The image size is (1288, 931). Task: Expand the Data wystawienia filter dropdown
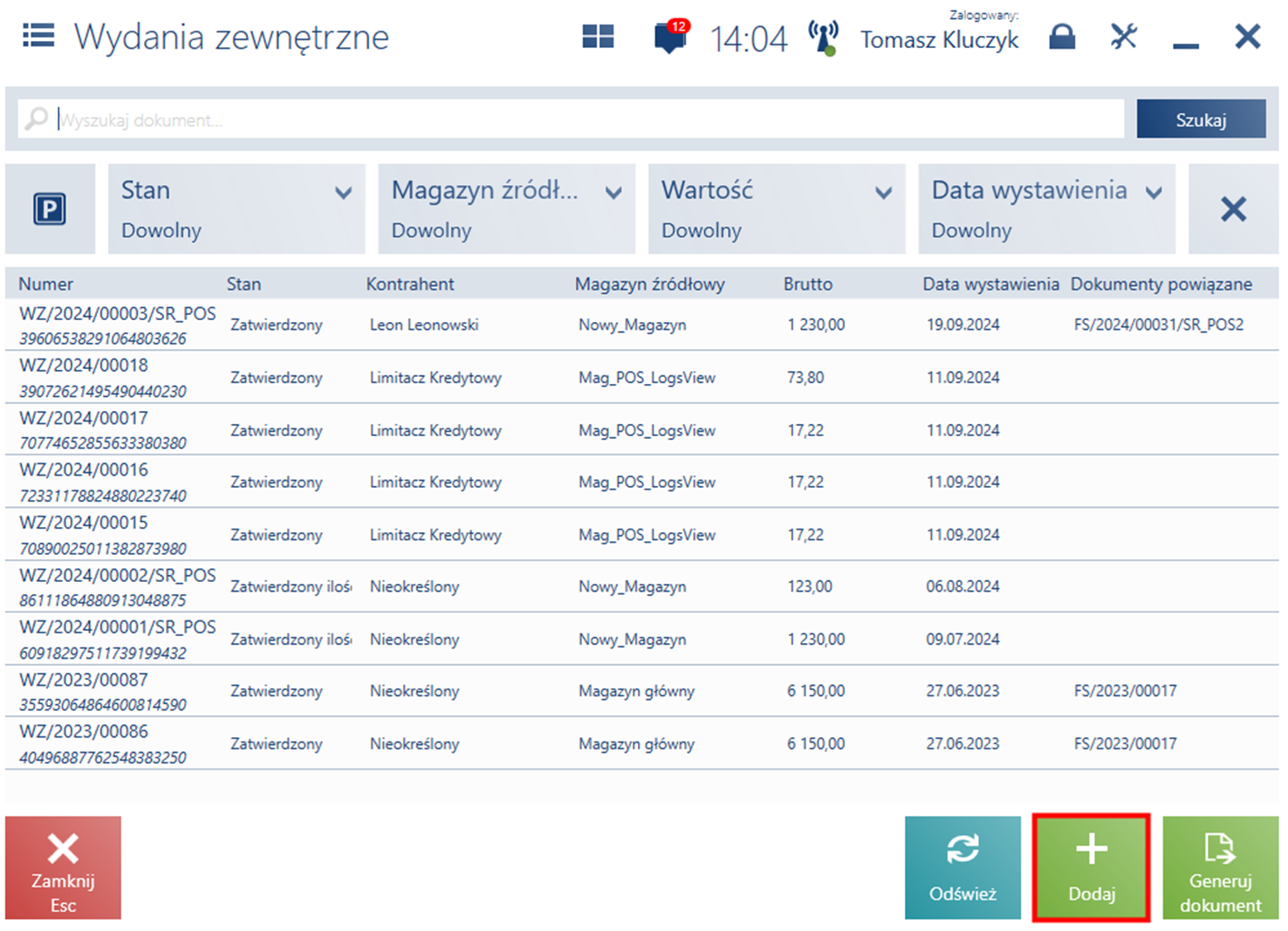1046,209
